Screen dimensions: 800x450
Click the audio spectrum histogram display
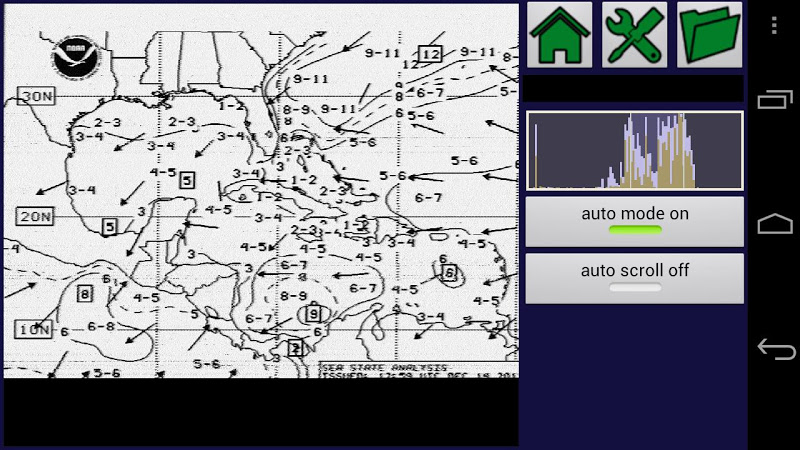[x=635, y=151]
